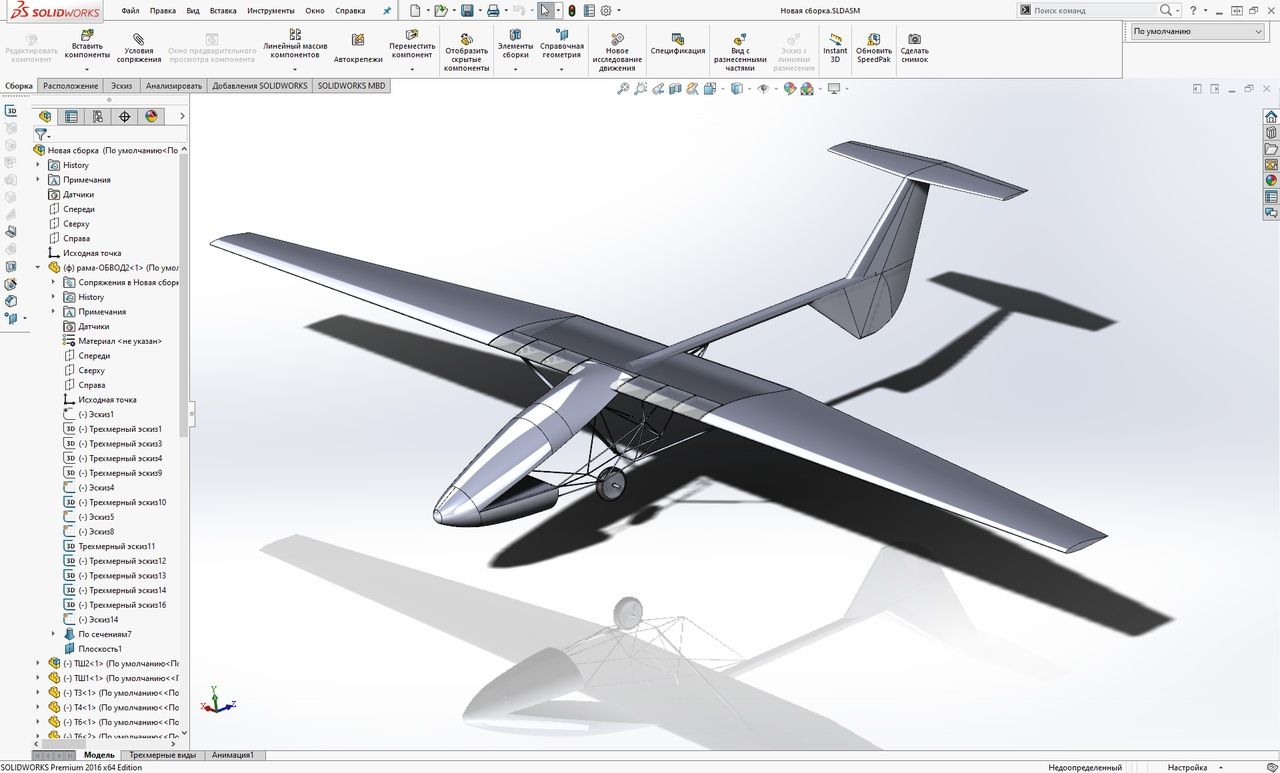Collapse the рама-ОБВОД2<1> tree node
The height and width of the screenshot is (773, 1280).
pyautogui.click(x=39, y=268)
